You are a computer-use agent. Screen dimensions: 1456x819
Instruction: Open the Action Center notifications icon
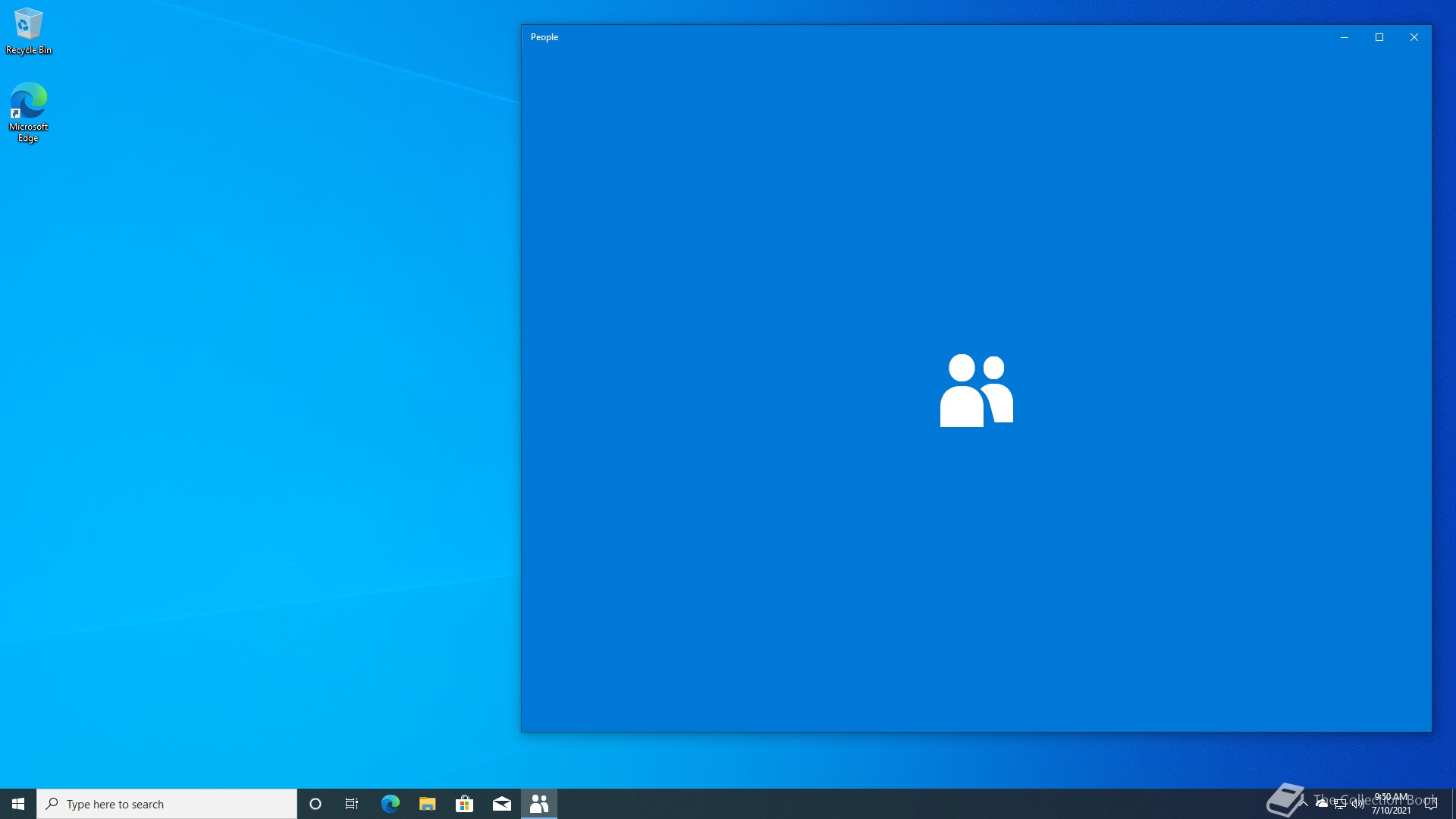click(x=1431, y=804)
